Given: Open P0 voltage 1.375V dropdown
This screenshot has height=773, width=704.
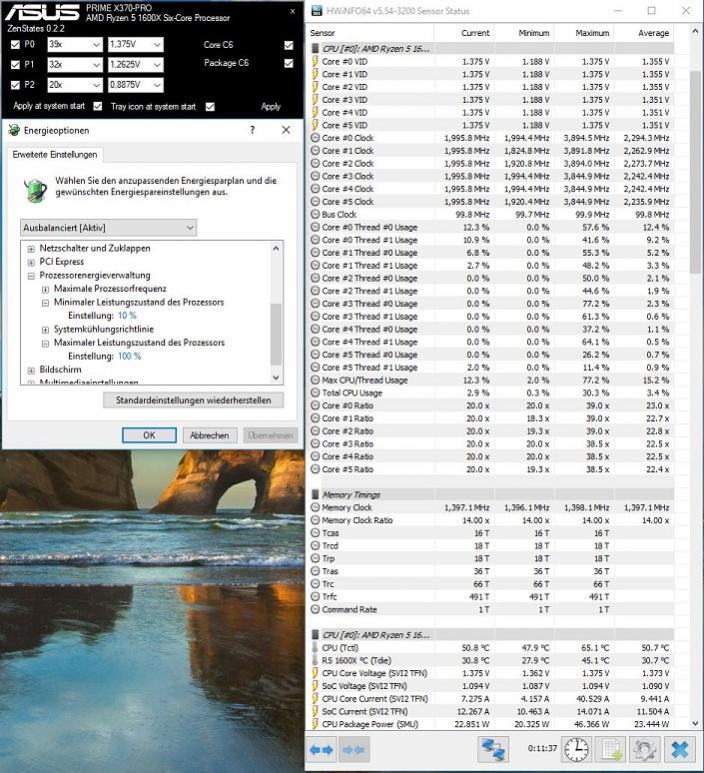Looking at the screenshot, I should [x=136, y=45].
